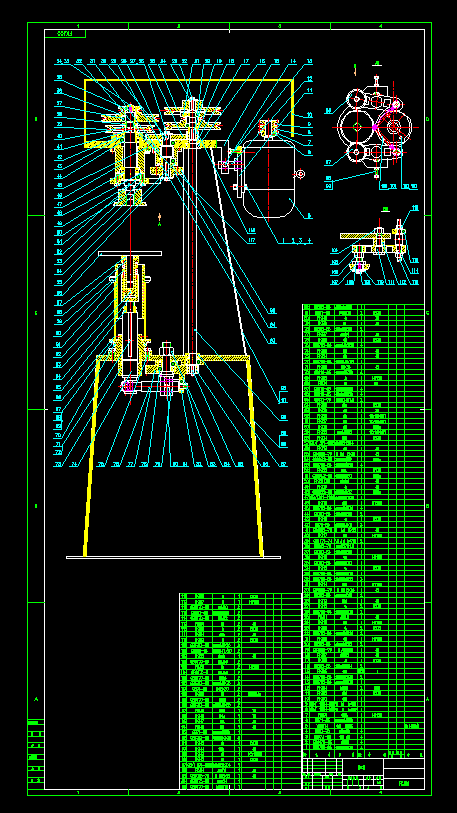This screenshot has width=457, height=813.
Task: Click the title block at bottom-right corner
Action: coord(363,774)
